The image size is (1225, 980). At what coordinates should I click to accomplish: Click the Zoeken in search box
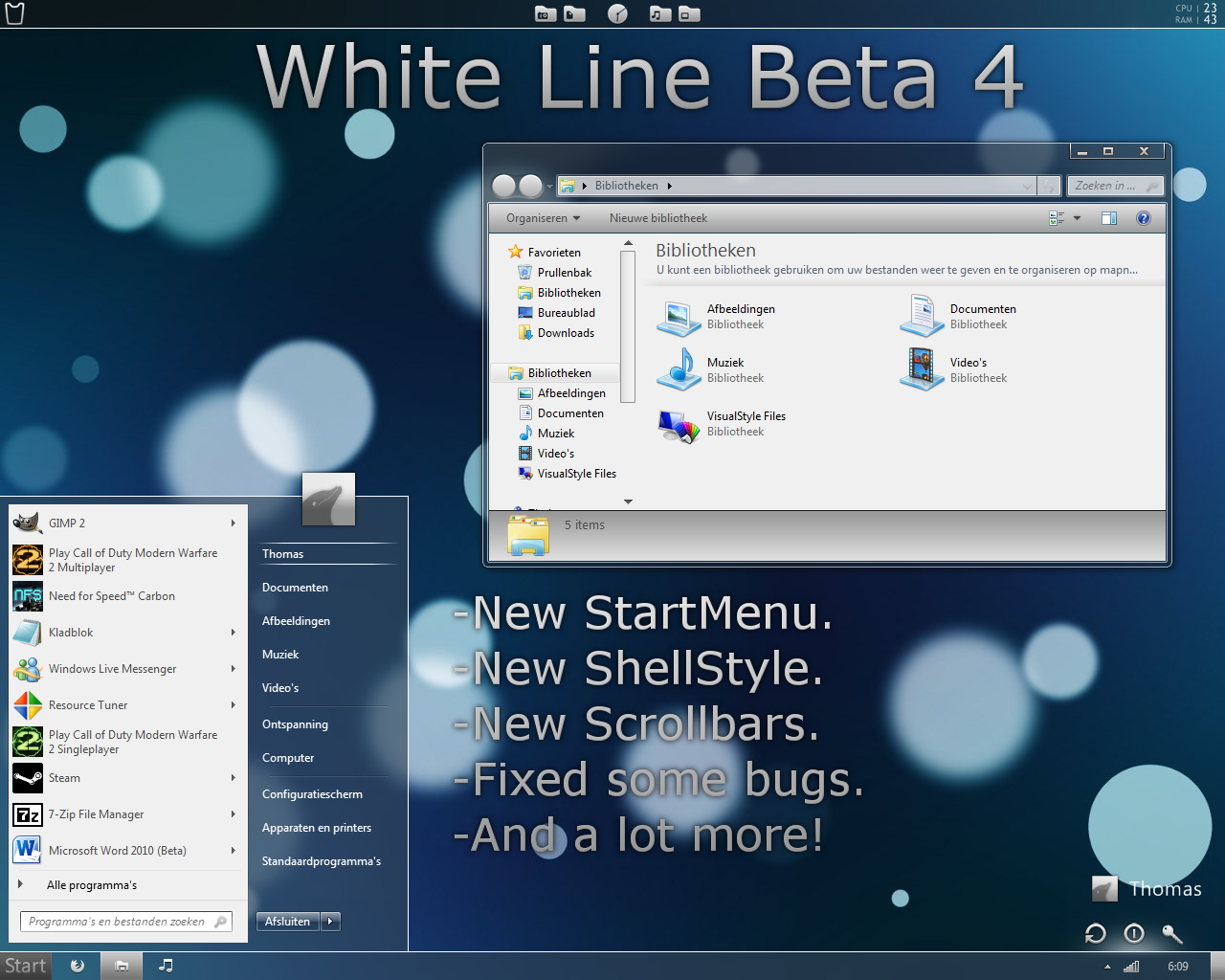[x=1115, y=186]
